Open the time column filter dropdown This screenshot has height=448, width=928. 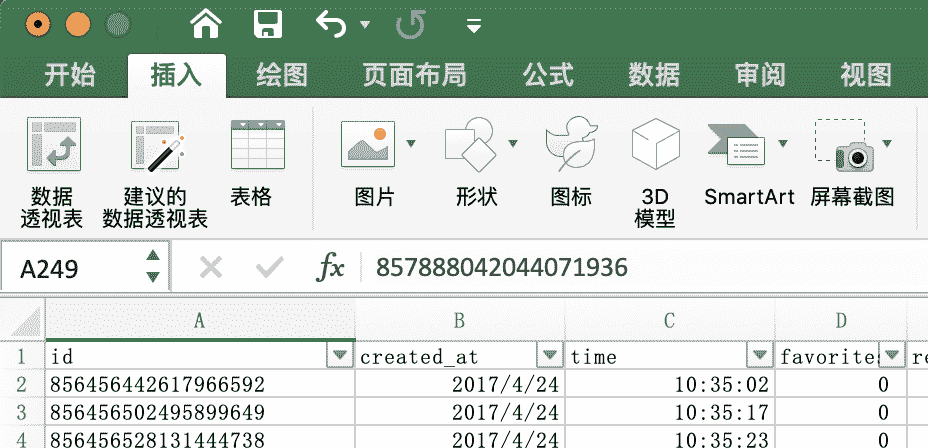click(759, 356)
